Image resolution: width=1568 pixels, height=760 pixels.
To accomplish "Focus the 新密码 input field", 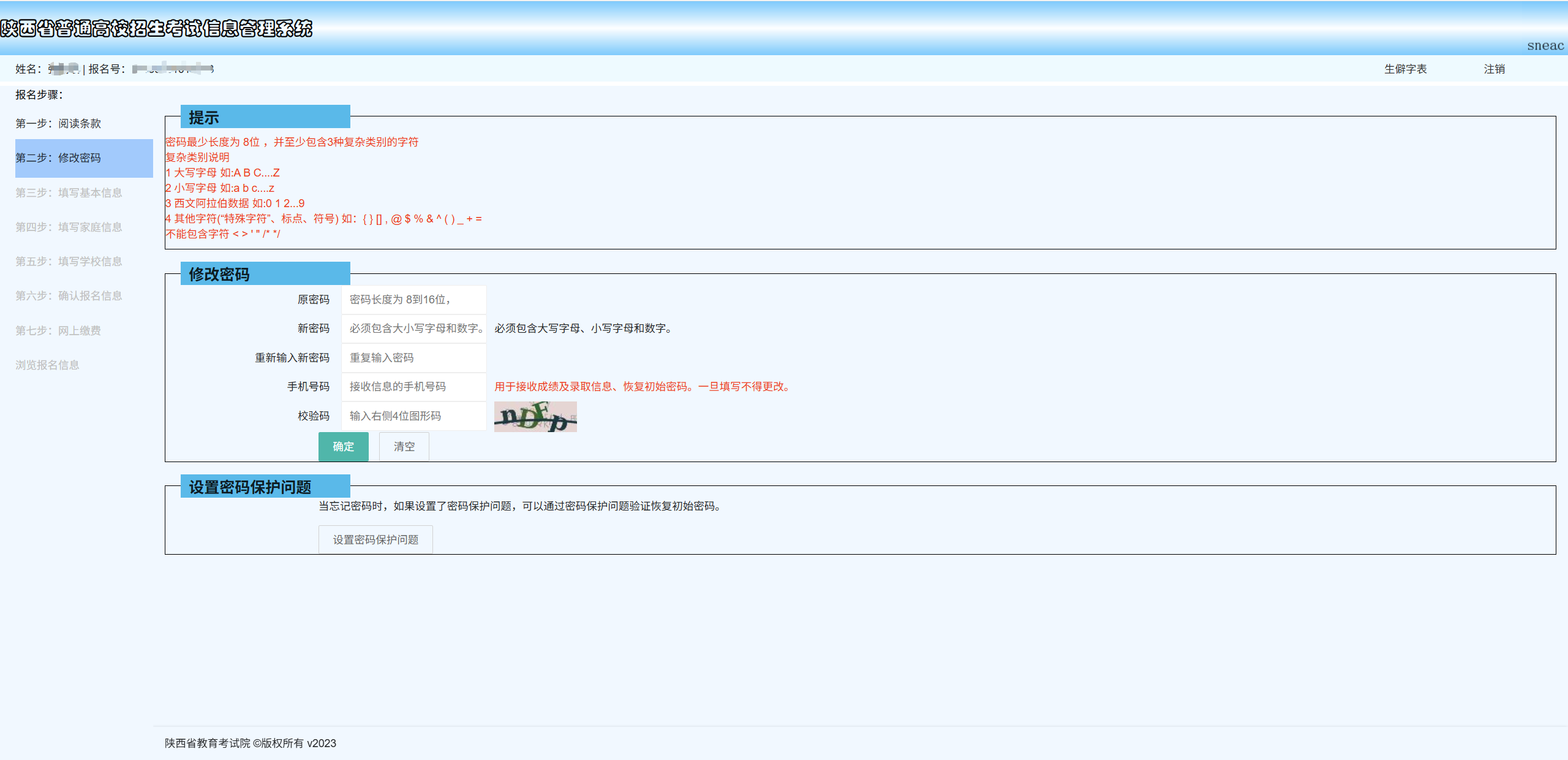I will tap(413, 328).
